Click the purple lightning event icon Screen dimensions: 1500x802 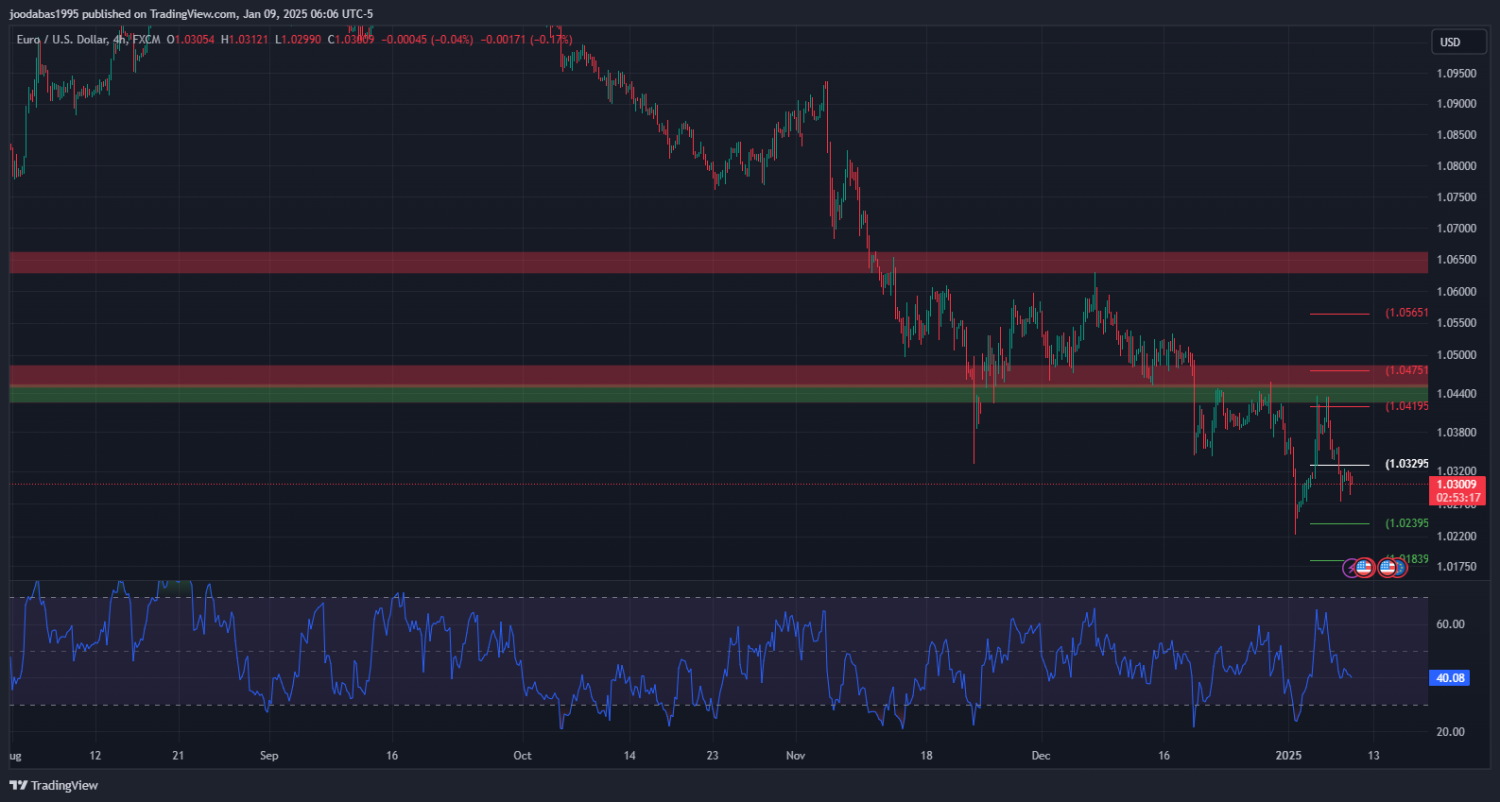point(1351,567)
